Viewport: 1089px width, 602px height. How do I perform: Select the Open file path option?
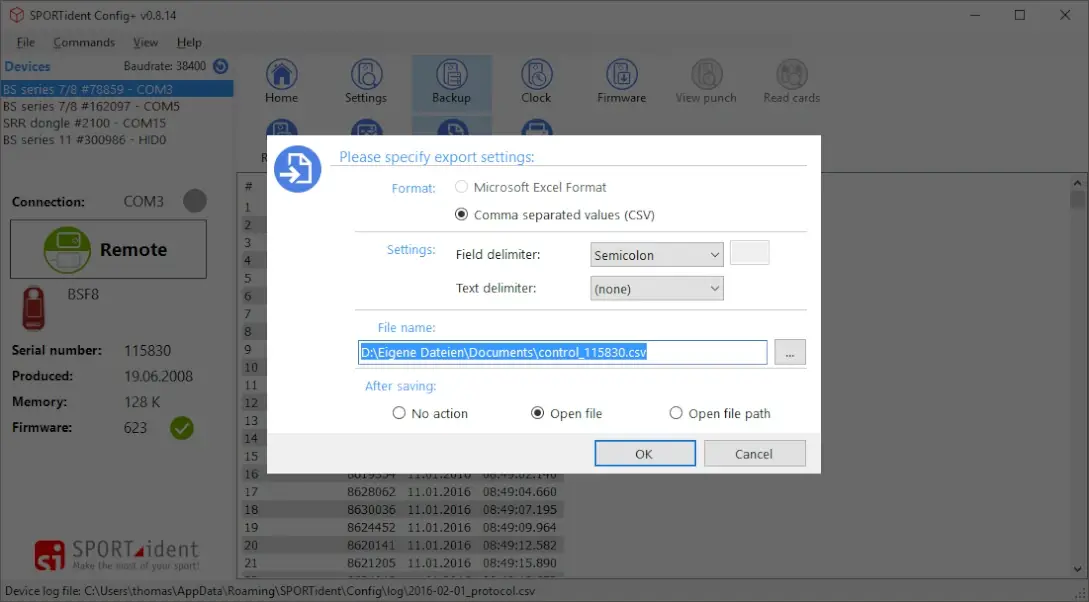[x=676, y=413]
